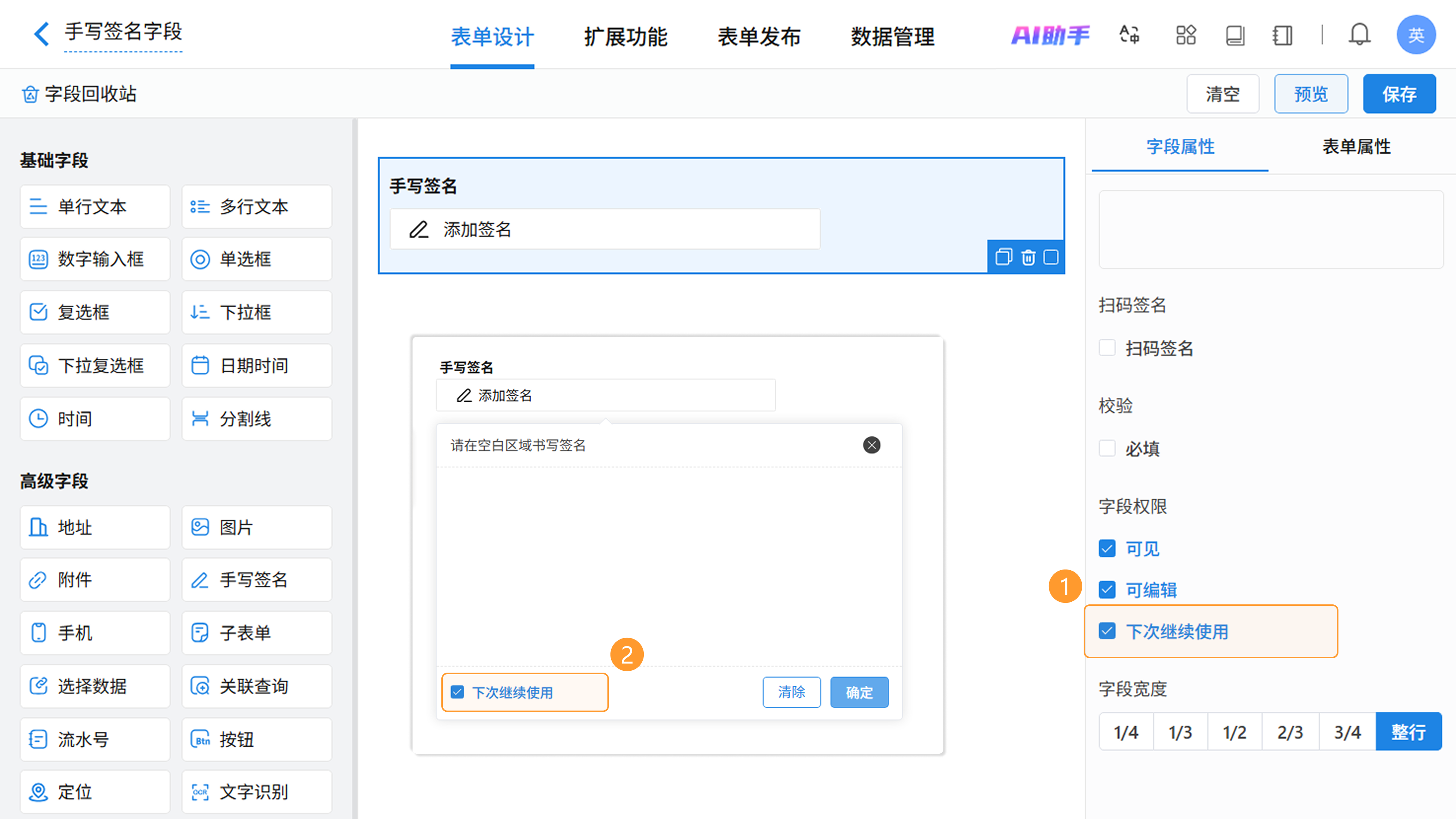
Task: Check the 必填 validation option
Action: click(x=1107, y=449)
